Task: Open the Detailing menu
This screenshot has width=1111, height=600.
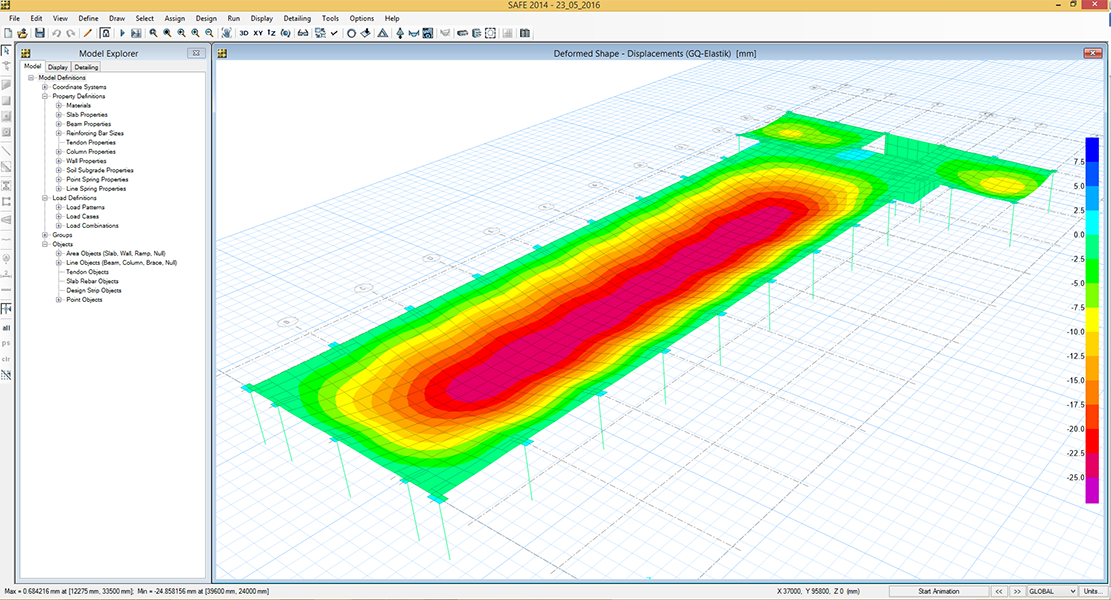Action: pos(296,18)
